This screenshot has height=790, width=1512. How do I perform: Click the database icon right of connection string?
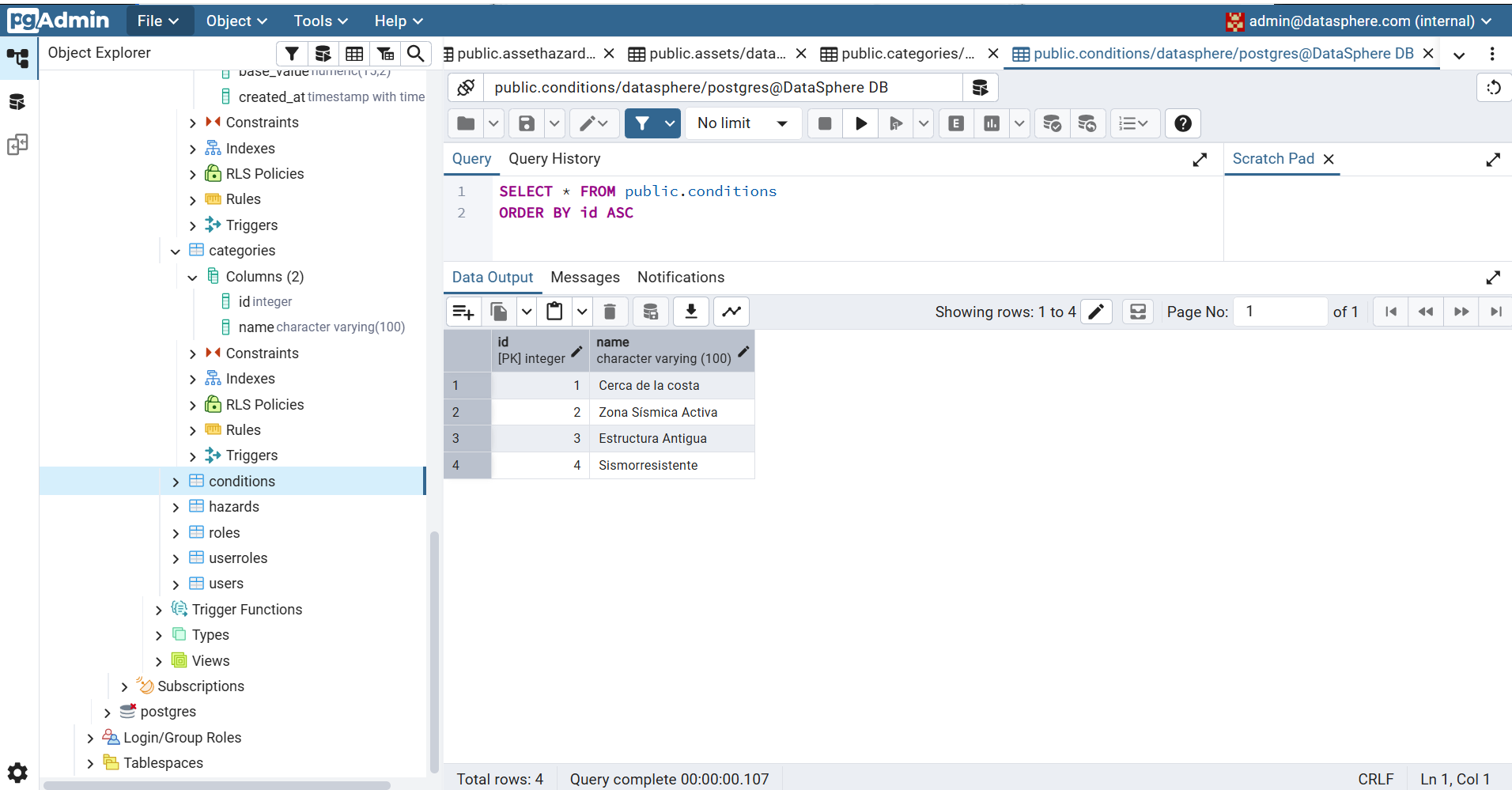[981, 88]
